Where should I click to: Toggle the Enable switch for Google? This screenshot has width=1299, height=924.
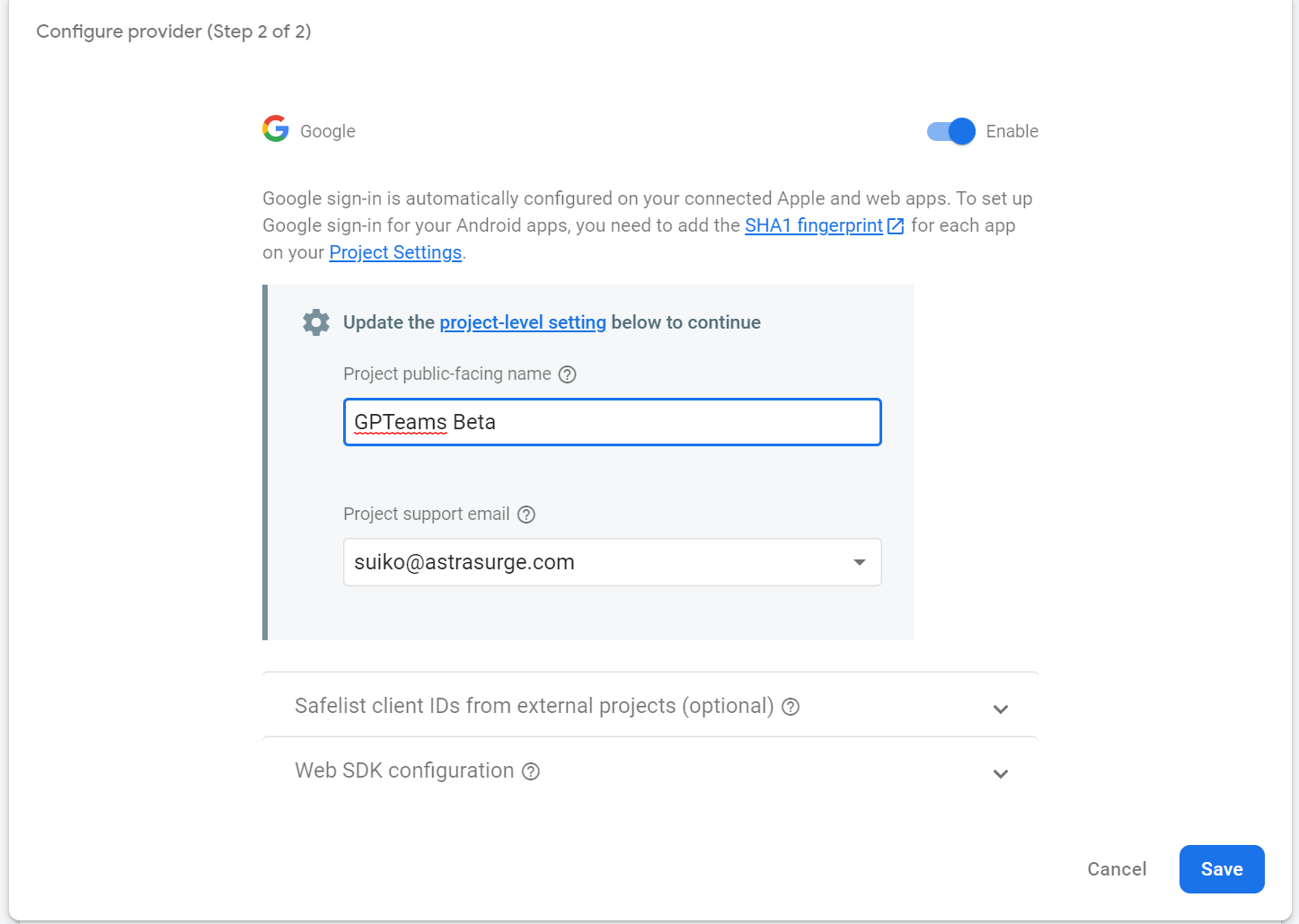(950, 131)
